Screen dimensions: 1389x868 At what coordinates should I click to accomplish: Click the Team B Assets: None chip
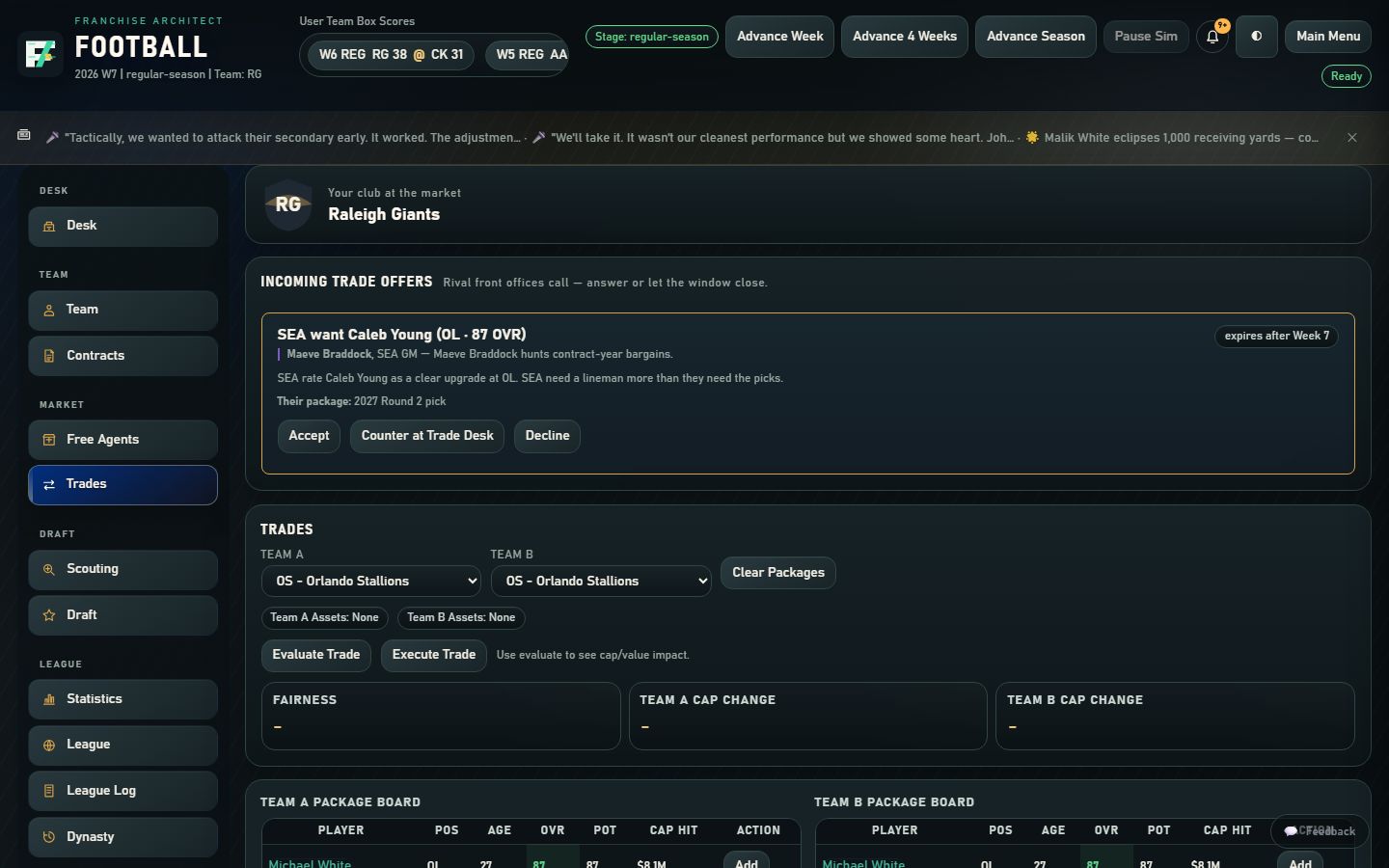pos(461,618)
